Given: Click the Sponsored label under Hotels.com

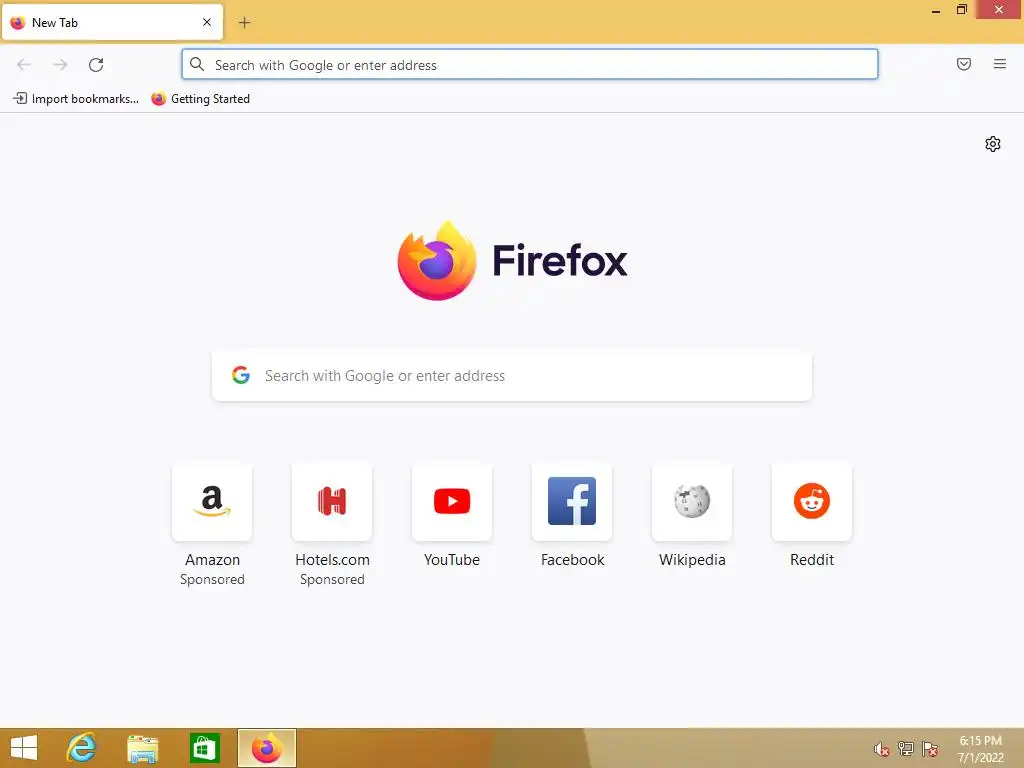Looking at the screenshot, I should [x=332, y=579].
